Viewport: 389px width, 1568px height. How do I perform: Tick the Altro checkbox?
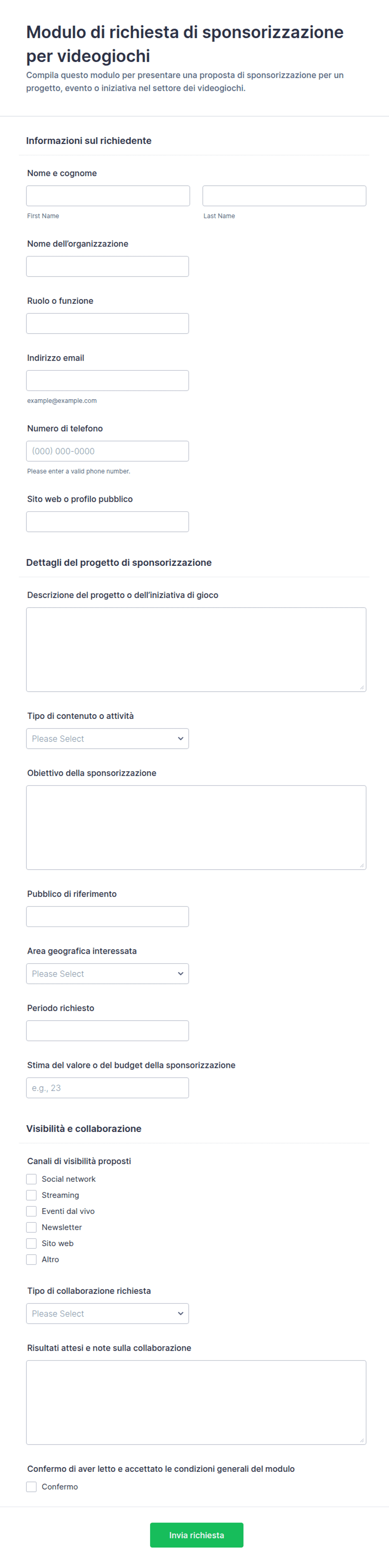click(x=32, y=1260)
